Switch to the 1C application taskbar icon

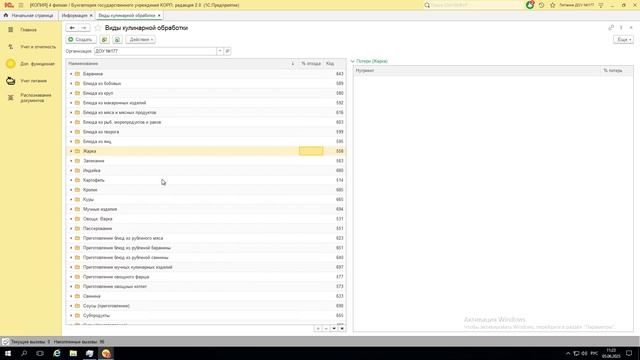tap(106, 353)
